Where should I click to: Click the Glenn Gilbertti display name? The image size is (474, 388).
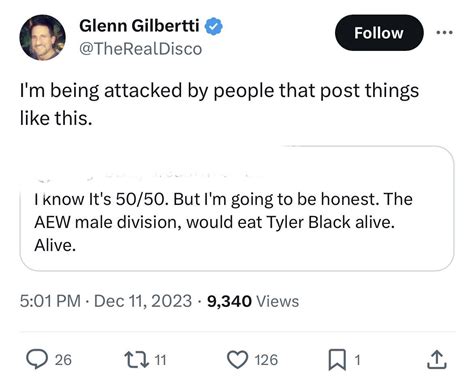[x=139, y=25]
